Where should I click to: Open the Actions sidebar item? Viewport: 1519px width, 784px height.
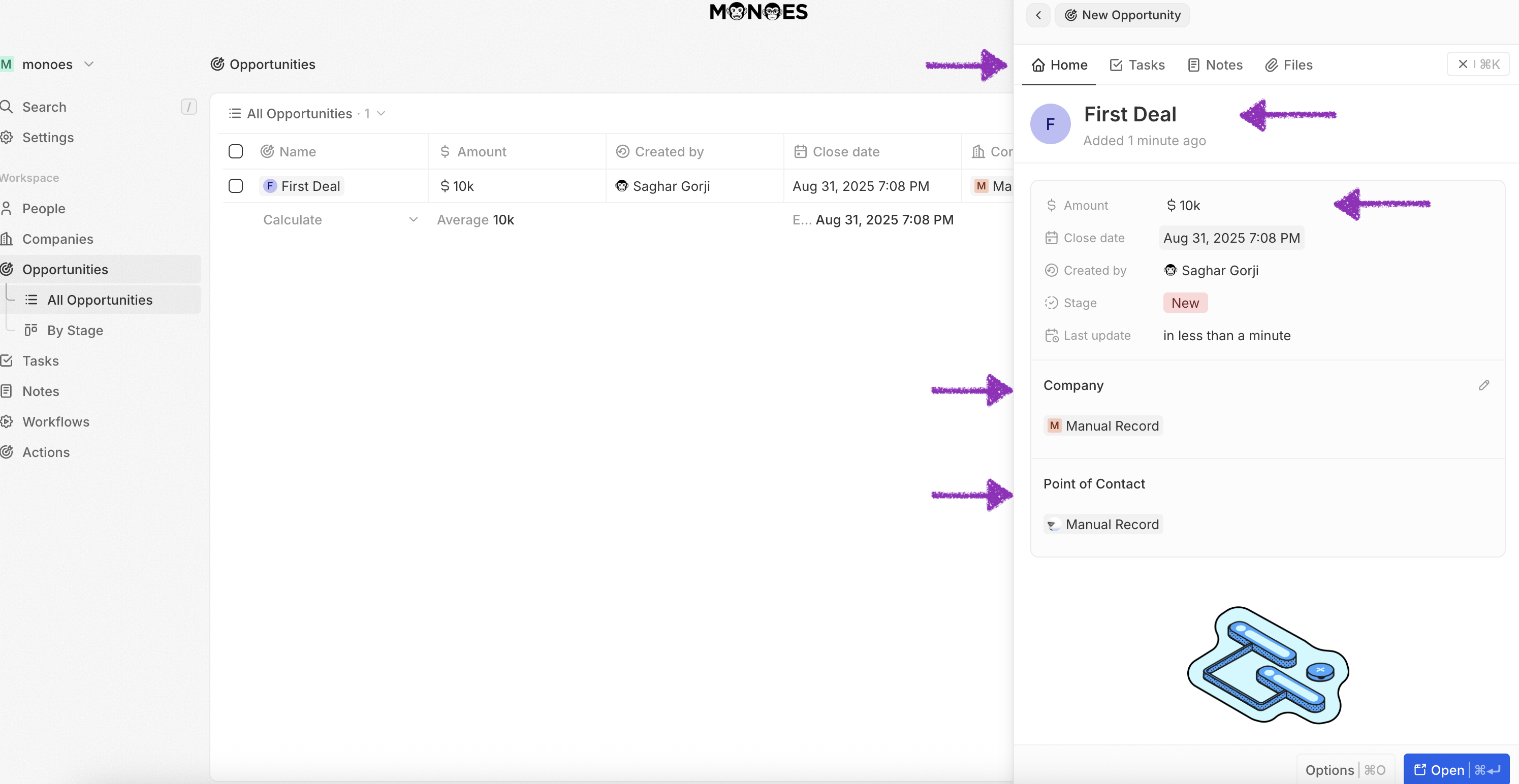(45, 452)
